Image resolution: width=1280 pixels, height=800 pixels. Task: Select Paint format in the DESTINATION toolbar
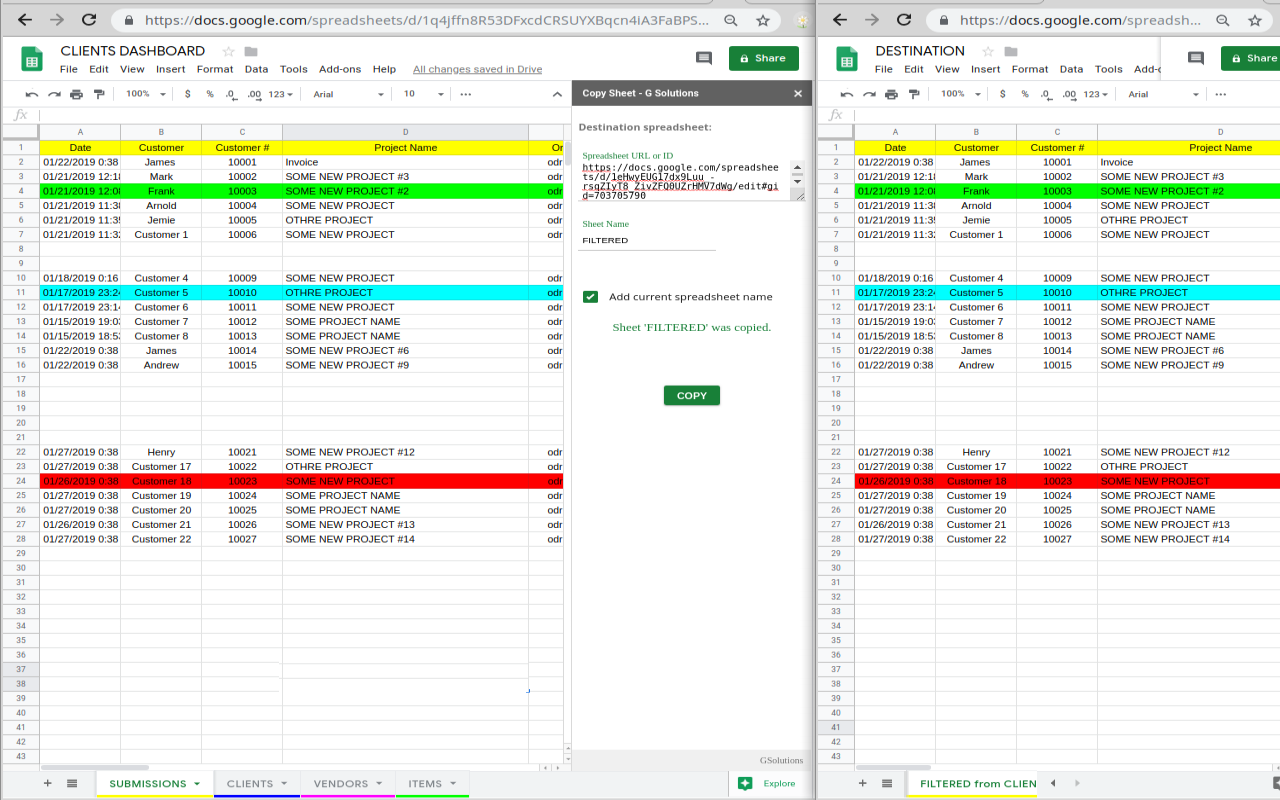point(913,94)
